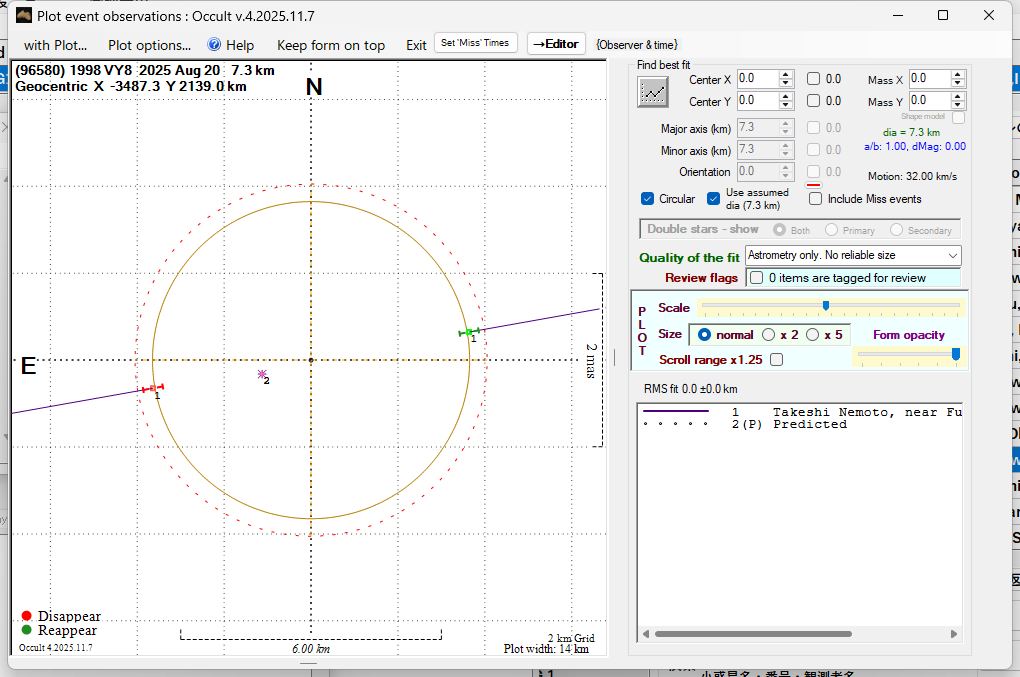This screenshot has height=677, width=1020.
Task: Click the Set 'Miss' Times button
Action: 476,43
